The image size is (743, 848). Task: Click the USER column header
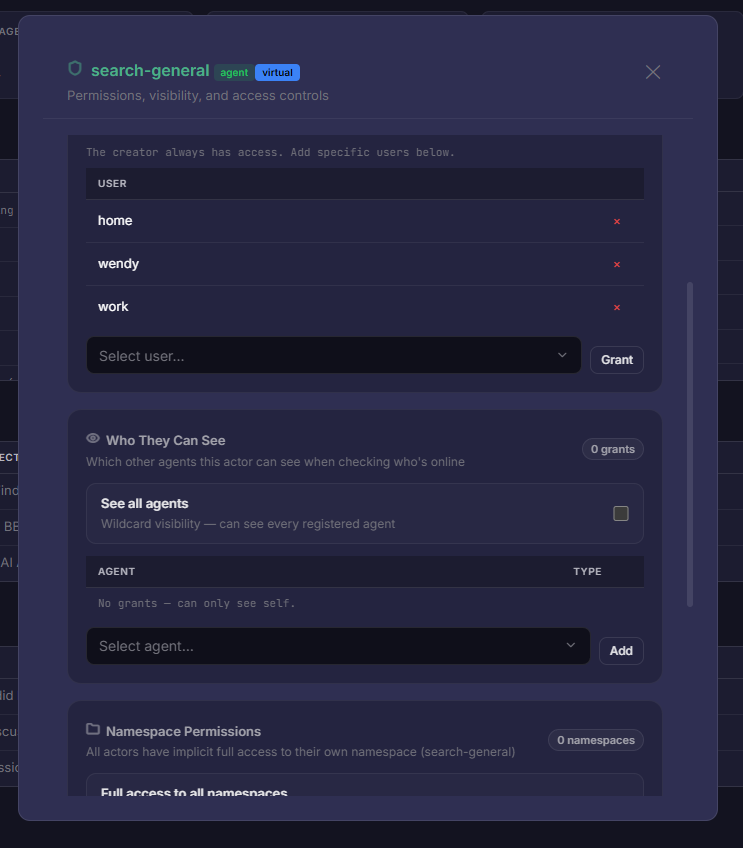(x=112, y=184)
